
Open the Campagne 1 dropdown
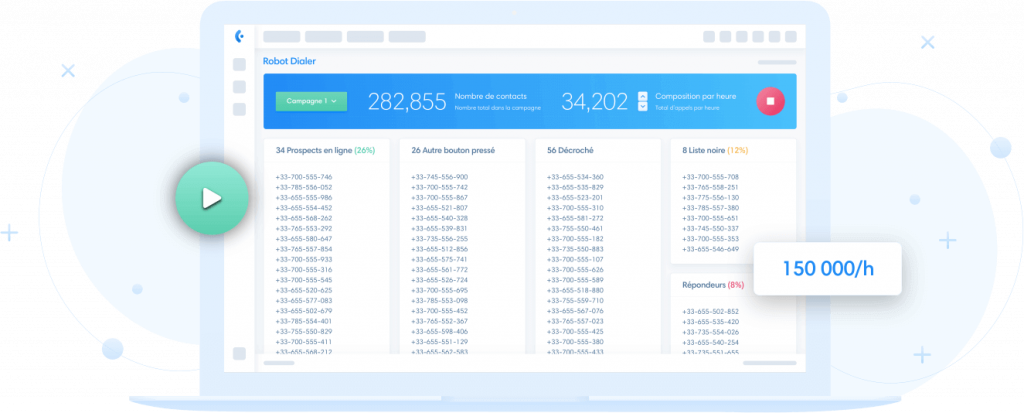(312, 101)
